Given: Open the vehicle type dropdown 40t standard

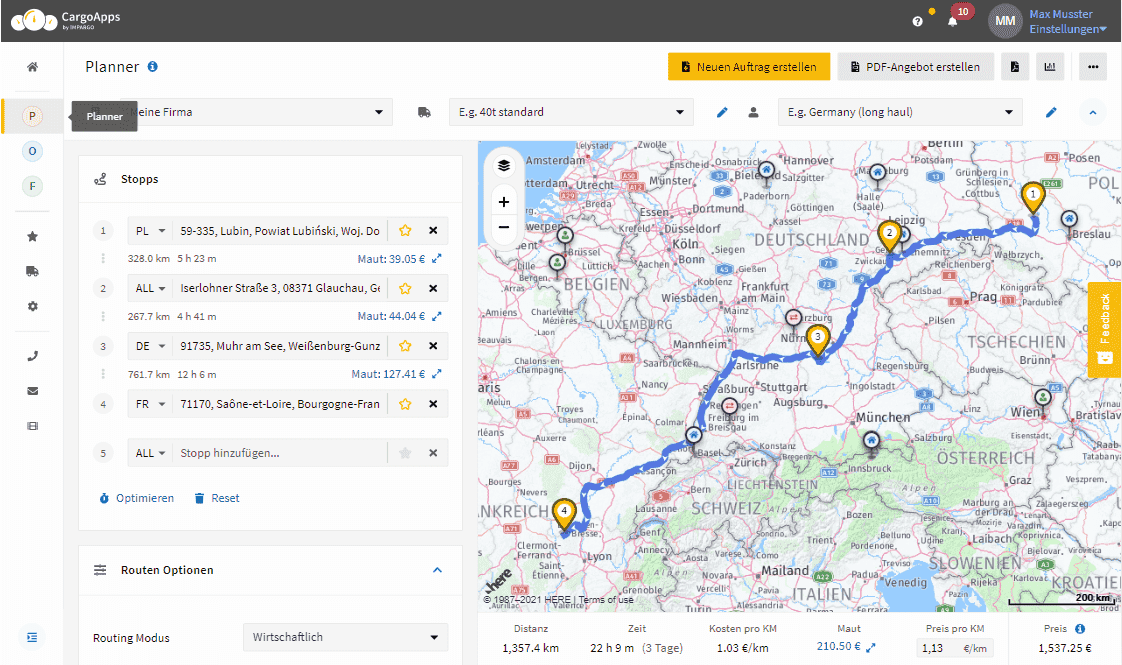Looking at the screenshot, I should pyautogui.click(x=570, y=112).
